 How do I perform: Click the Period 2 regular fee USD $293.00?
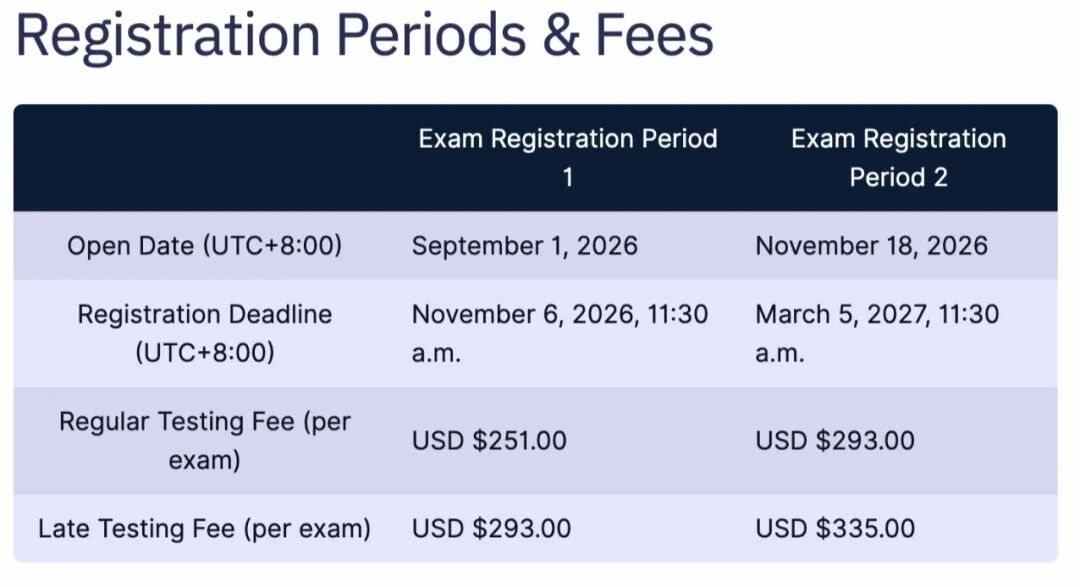pyautogui.click(x=835, y=440)
